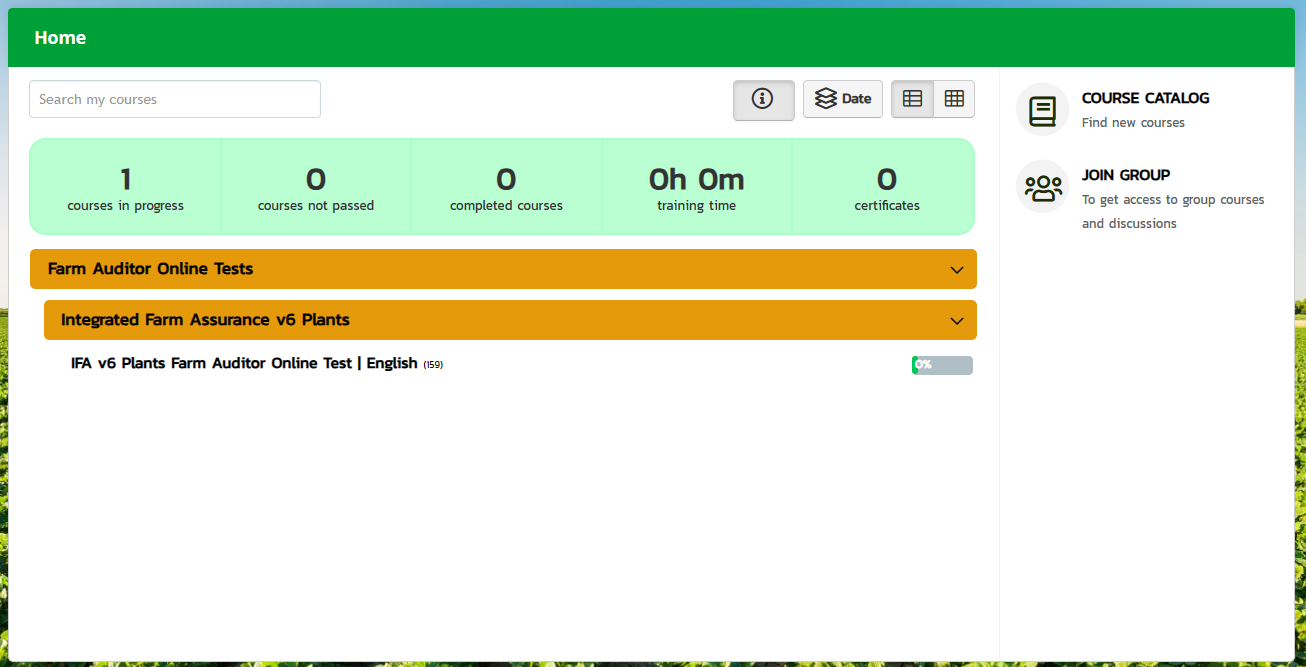This screenshot has height=667, width=1306.
Task: Click the Farm Auditor Online Tests heading
Action: (x=151, y=269)
